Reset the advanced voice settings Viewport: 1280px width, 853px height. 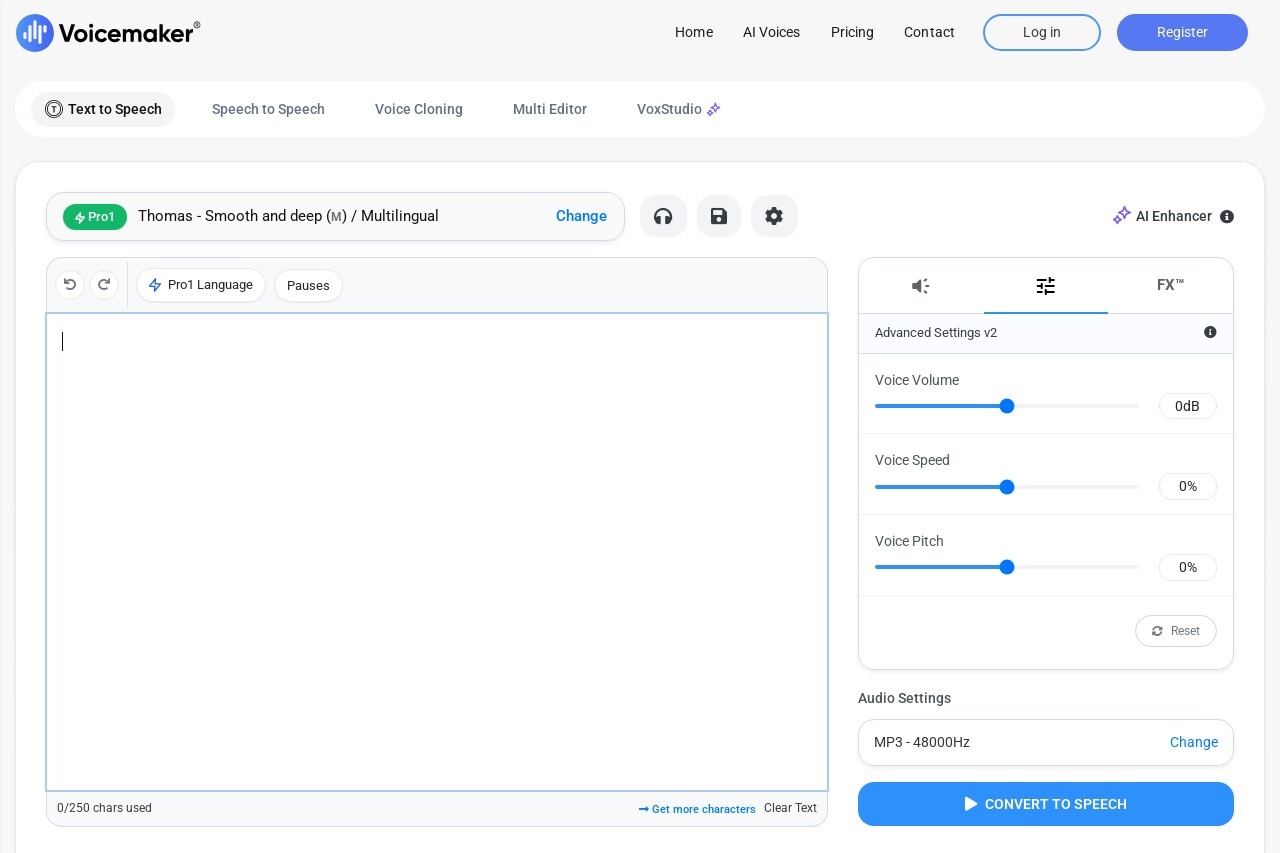1175,631
